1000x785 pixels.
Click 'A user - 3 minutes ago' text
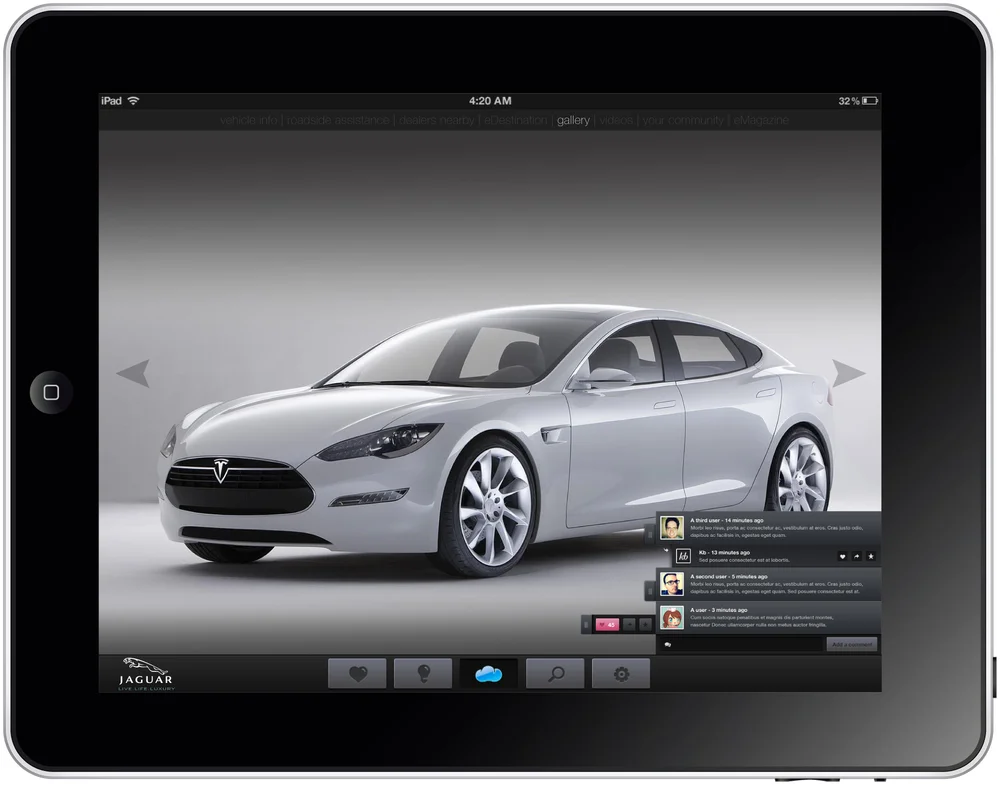[x=718, y=610]
